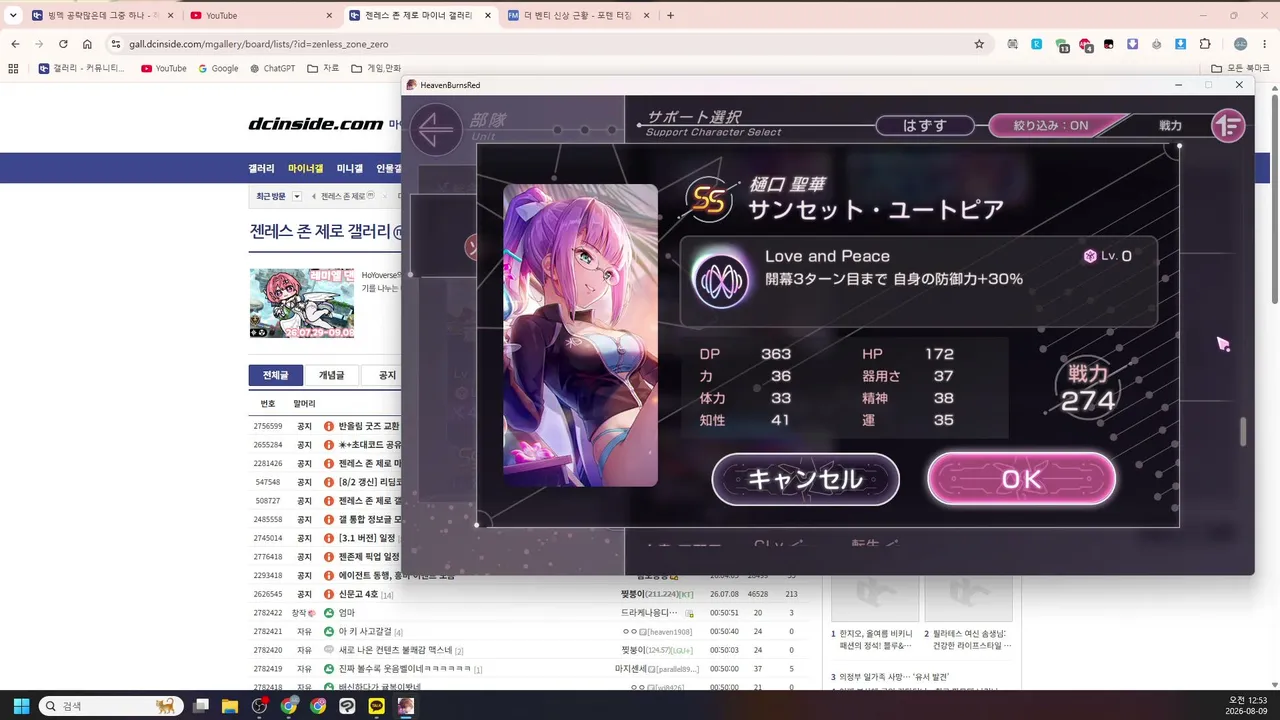Open the 자료 bookmark folder

(323, 68)
